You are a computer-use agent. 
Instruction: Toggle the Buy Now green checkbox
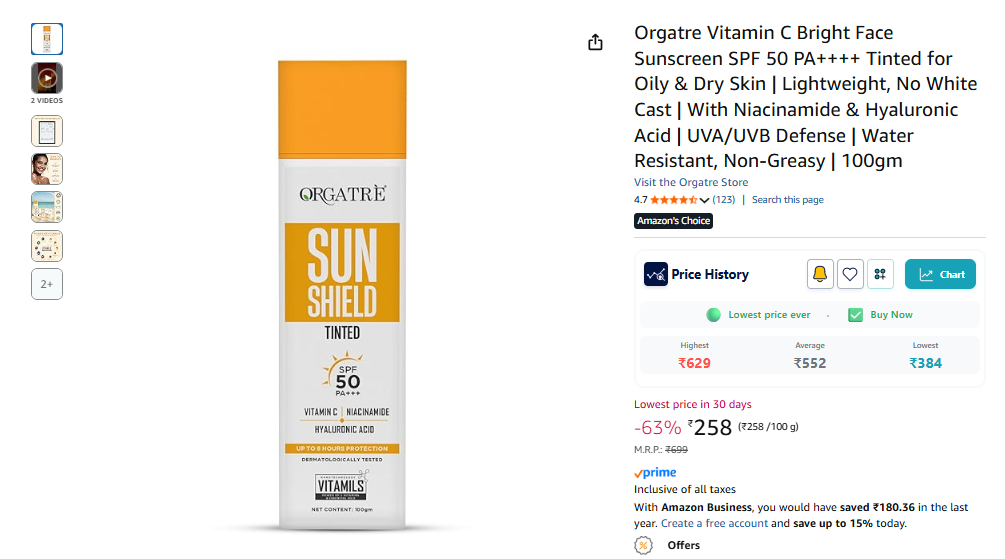click(855, 315)
